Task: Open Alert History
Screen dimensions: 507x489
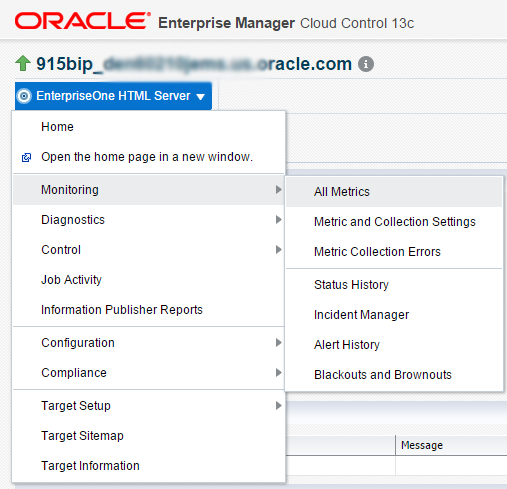Action: point(394,345)
